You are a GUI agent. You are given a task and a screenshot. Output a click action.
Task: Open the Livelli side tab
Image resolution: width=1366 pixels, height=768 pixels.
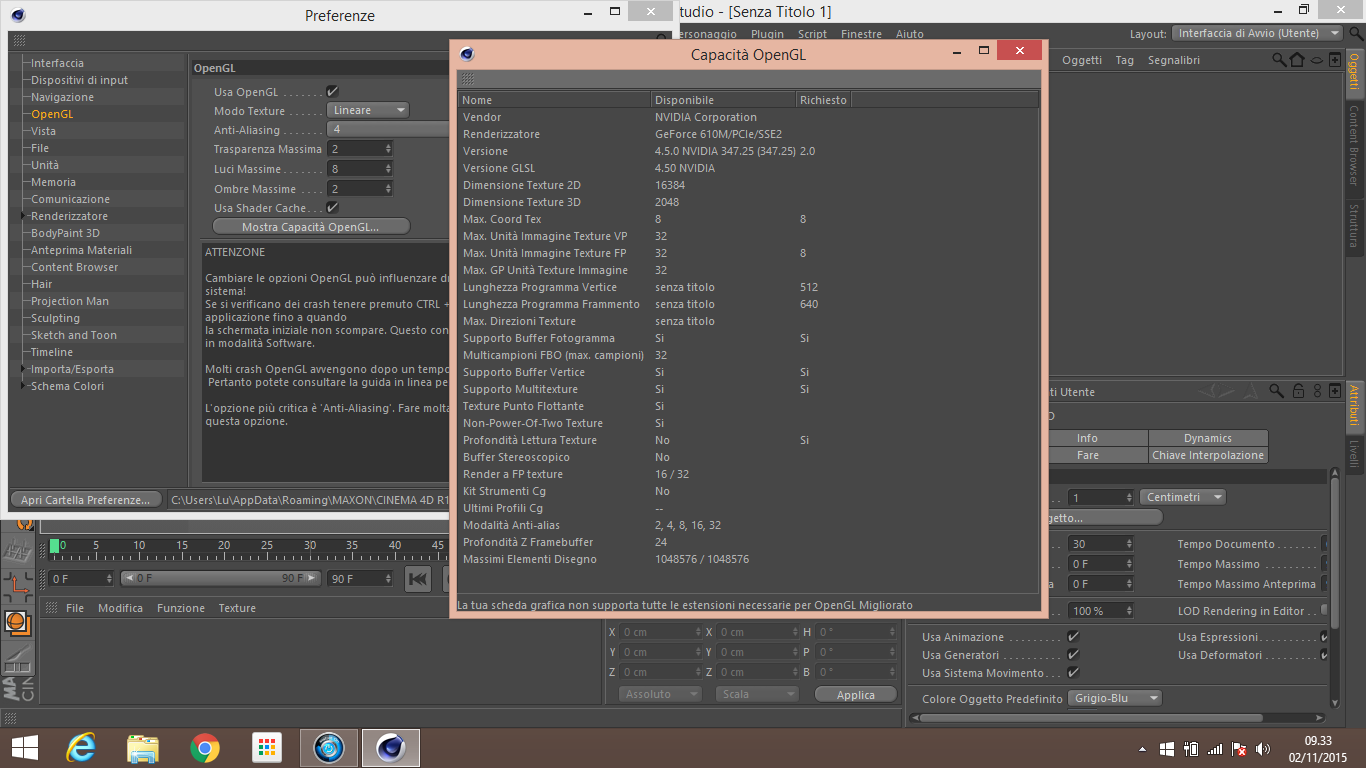(1354, 453)
